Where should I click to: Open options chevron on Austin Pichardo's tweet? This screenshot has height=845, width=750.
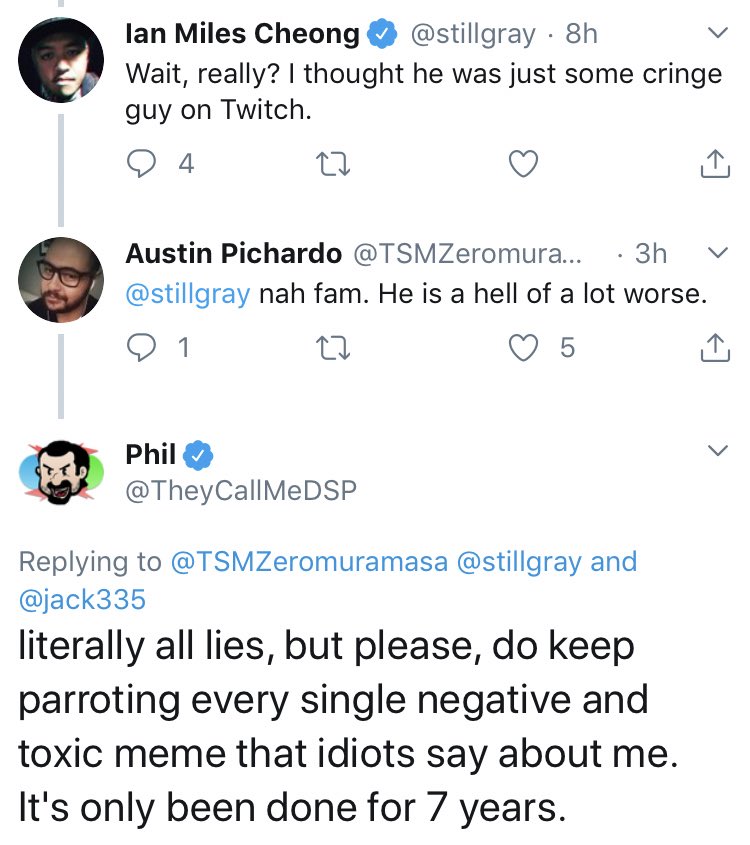click(x=717, y=253)
